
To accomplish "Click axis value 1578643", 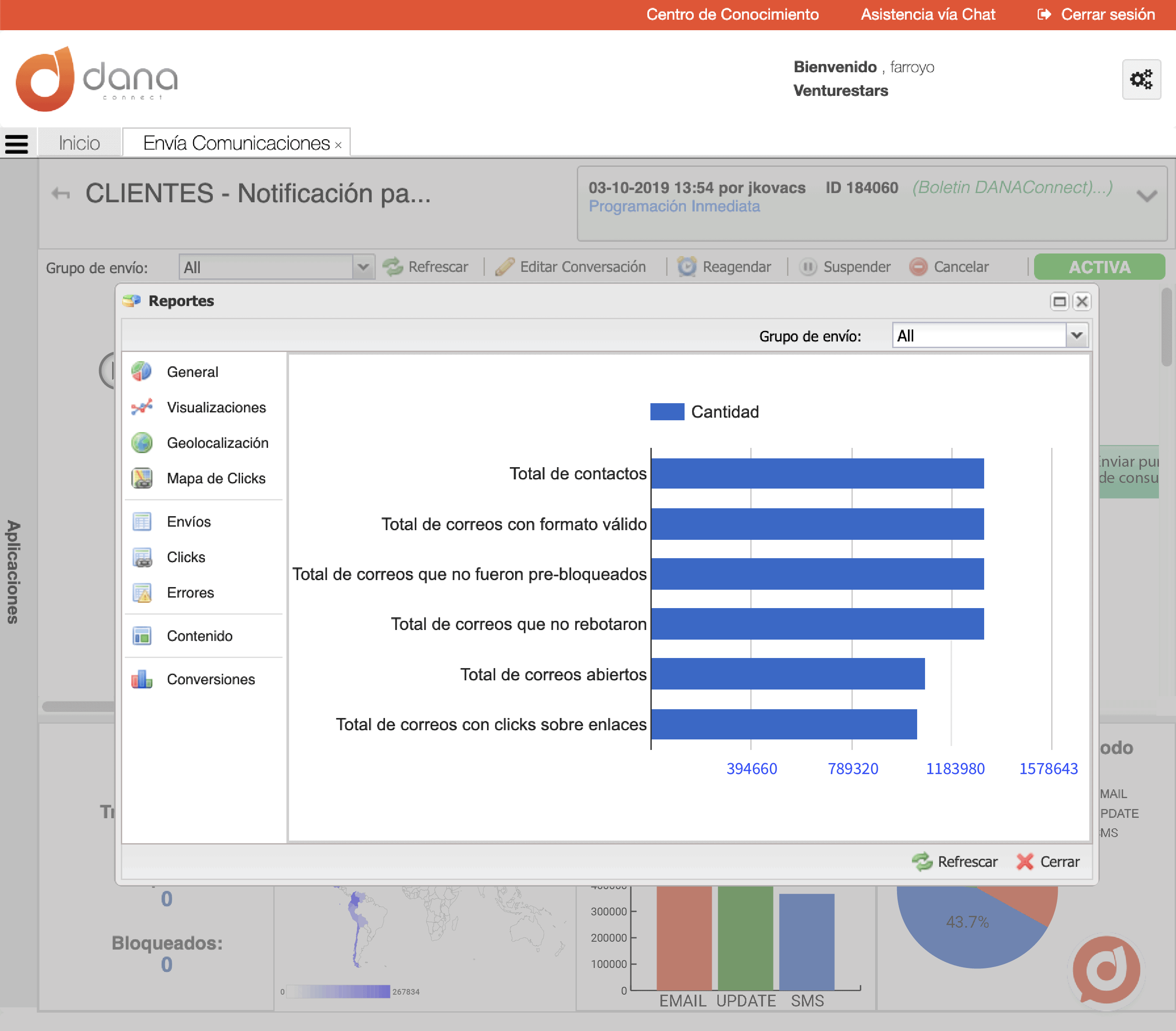I will coord(1048,769).
